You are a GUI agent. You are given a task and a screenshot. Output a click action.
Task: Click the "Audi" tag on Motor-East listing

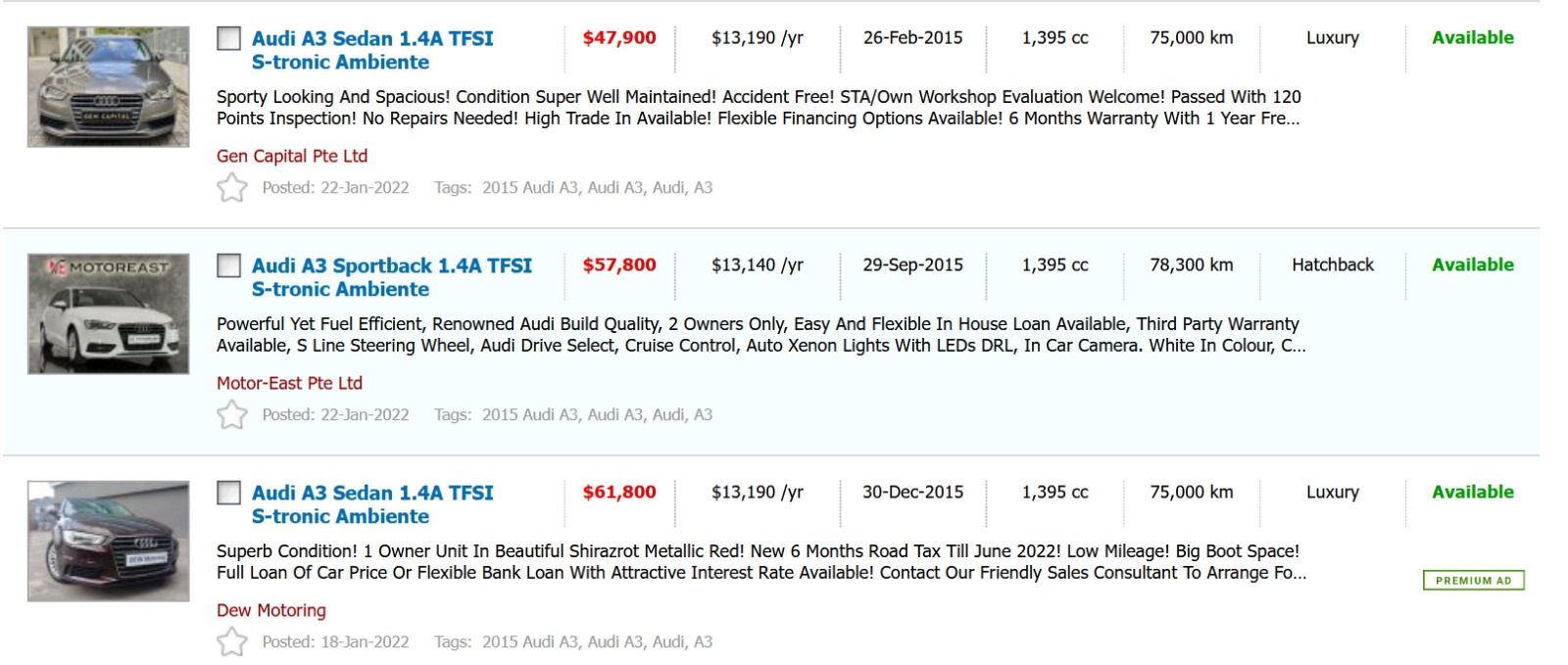point(668,414)
